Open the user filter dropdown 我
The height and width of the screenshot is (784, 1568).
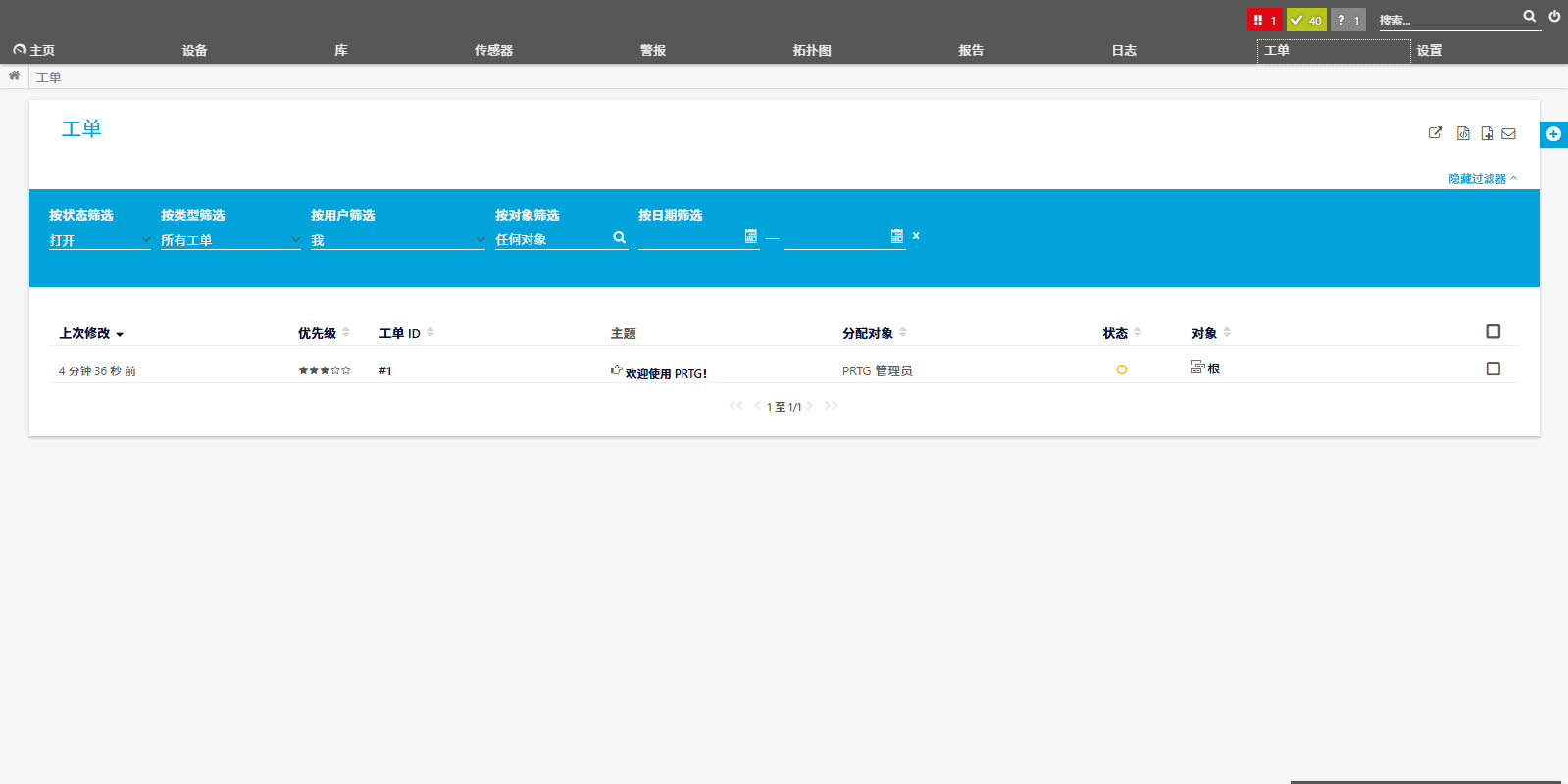pos(397,240)
